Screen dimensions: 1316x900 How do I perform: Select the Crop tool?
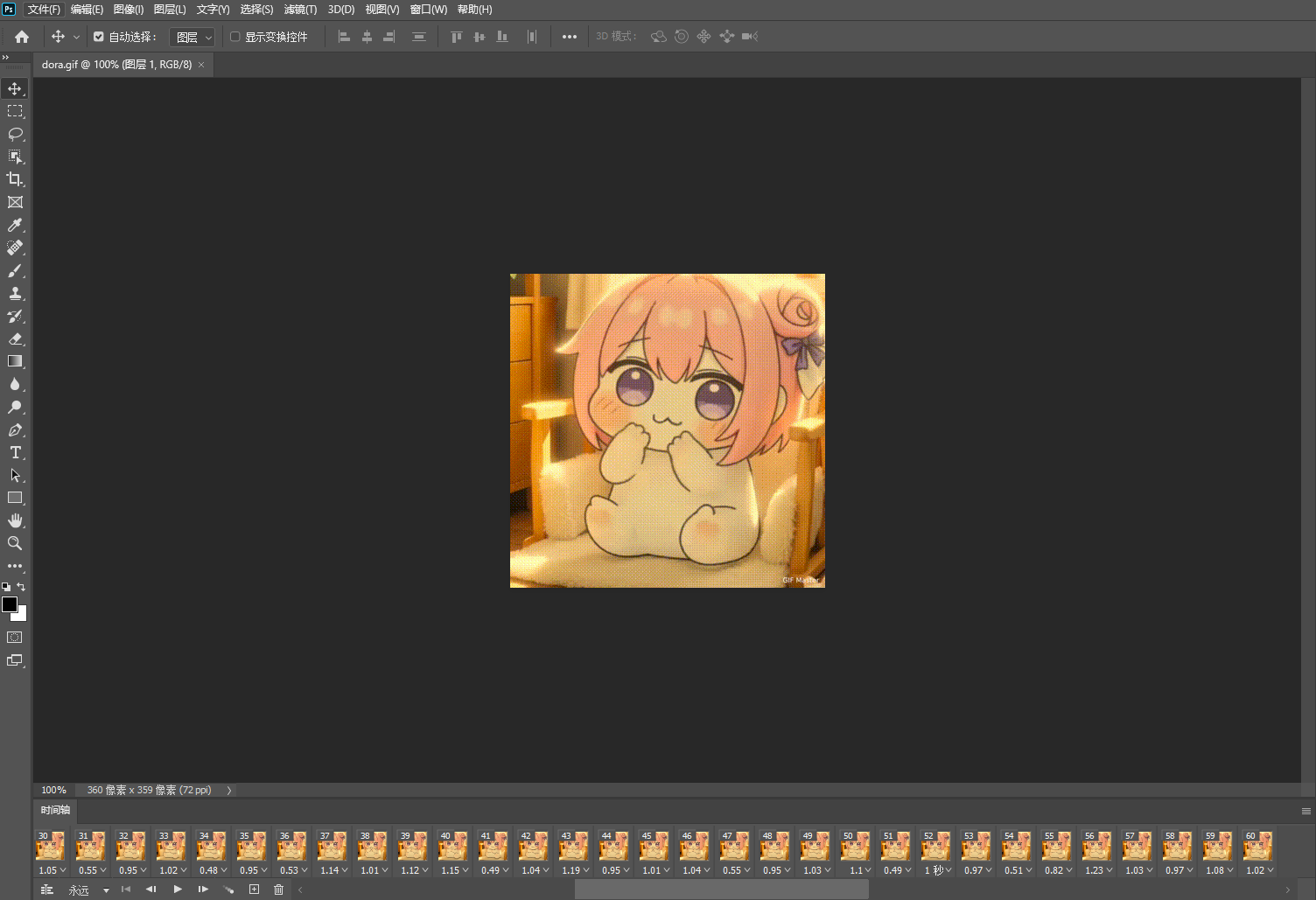(15, 179)
